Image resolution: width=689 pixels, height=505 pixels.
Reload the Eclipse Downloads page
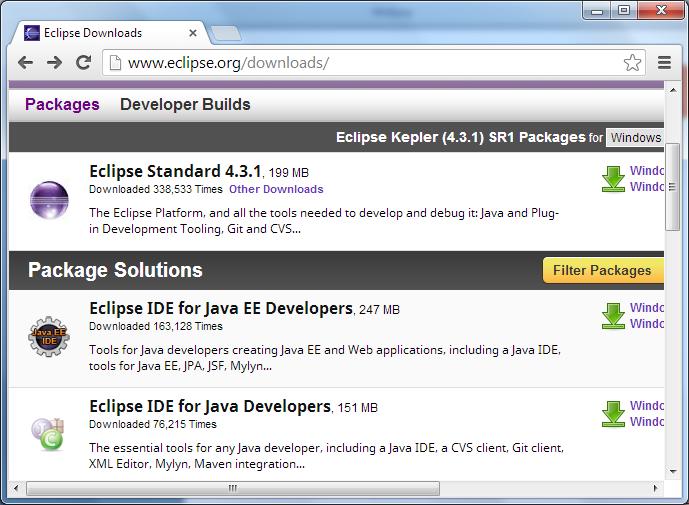(x=83, y=62)
